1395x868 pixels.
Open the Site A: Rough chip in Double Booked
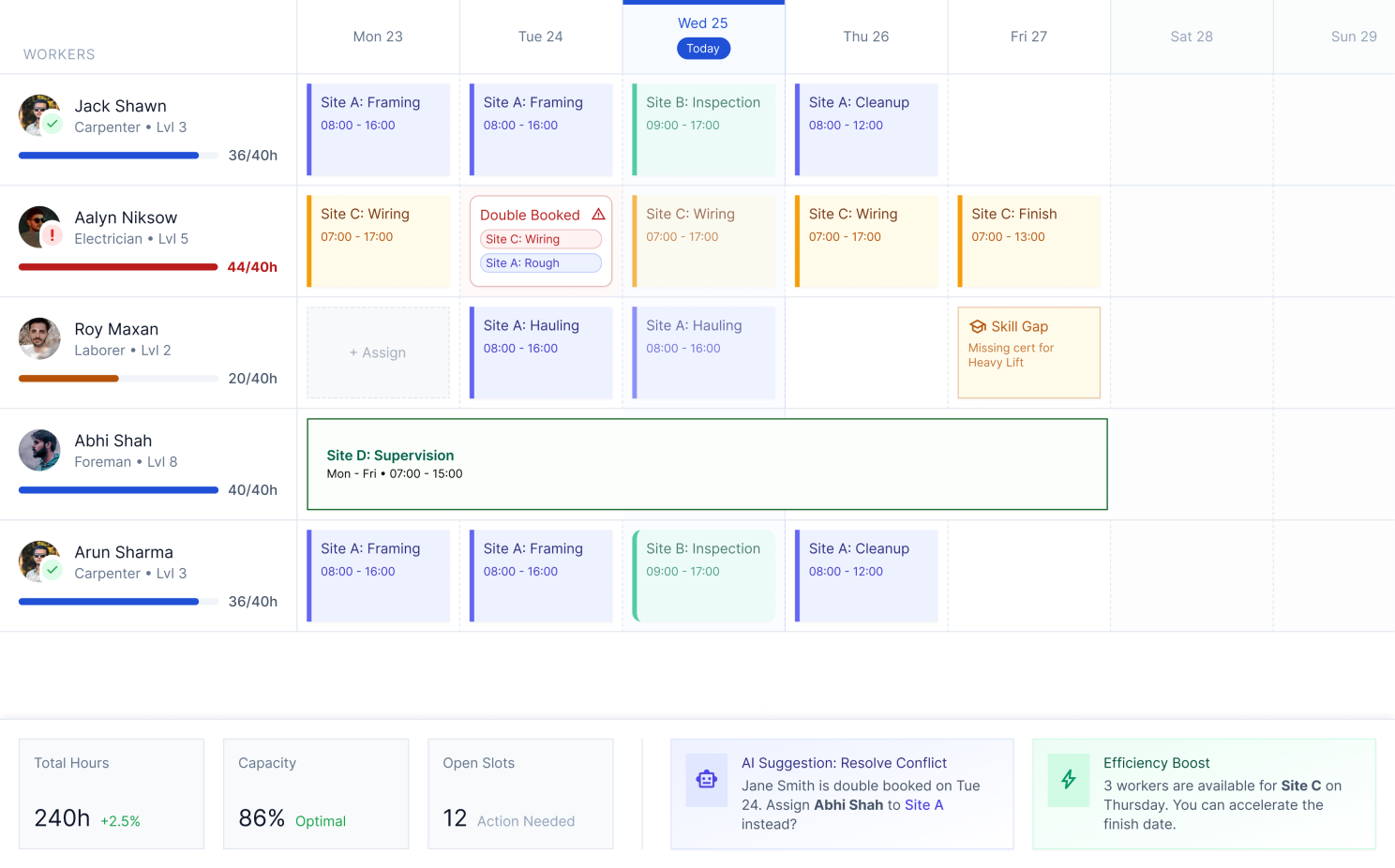coord(541,263)
